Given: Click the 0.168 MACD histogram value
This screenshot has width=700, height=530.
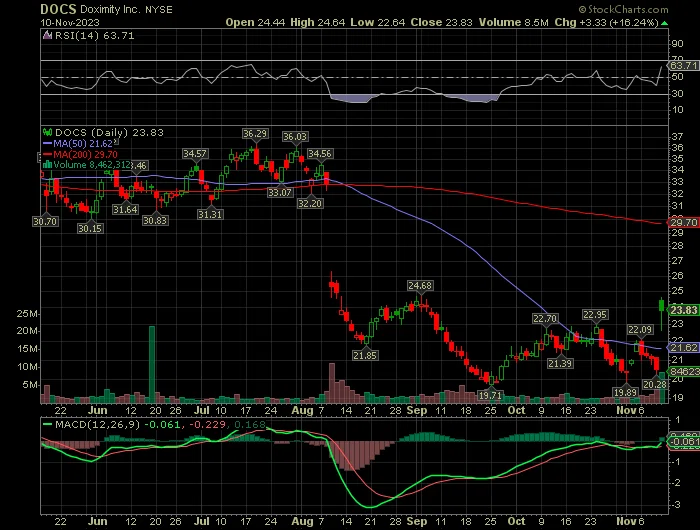Looking at the screenshot, I should [x=250, y=424].
